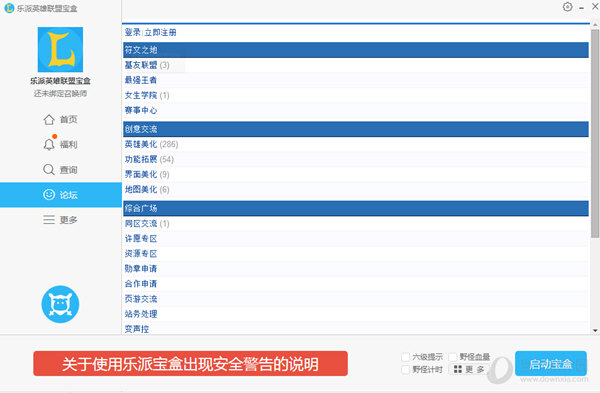
Task: Click the 乐派 L logo avatar
Action: (60, 49)
